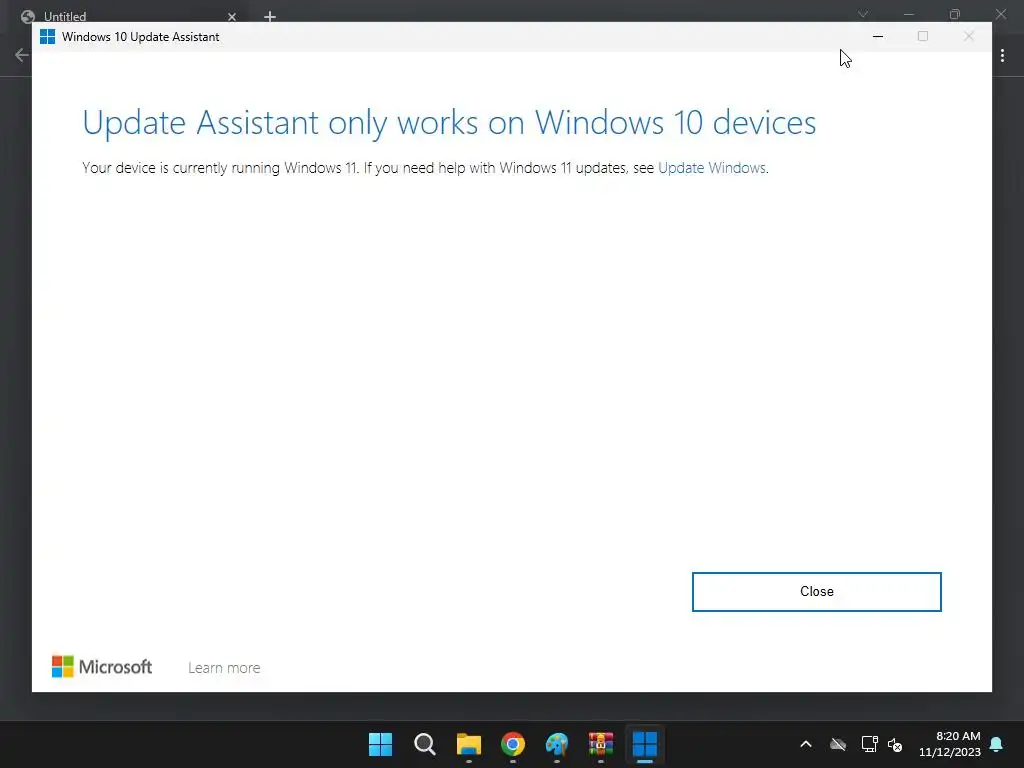
Task: Open network status tray icon
Action: tap(869, 744)
